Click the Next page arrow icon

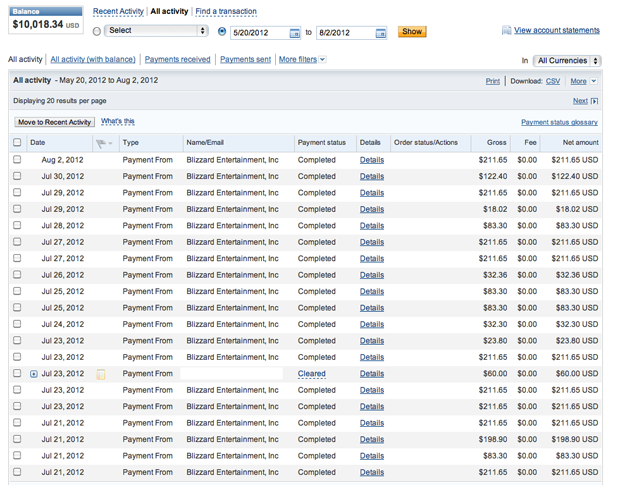[594, 101]
